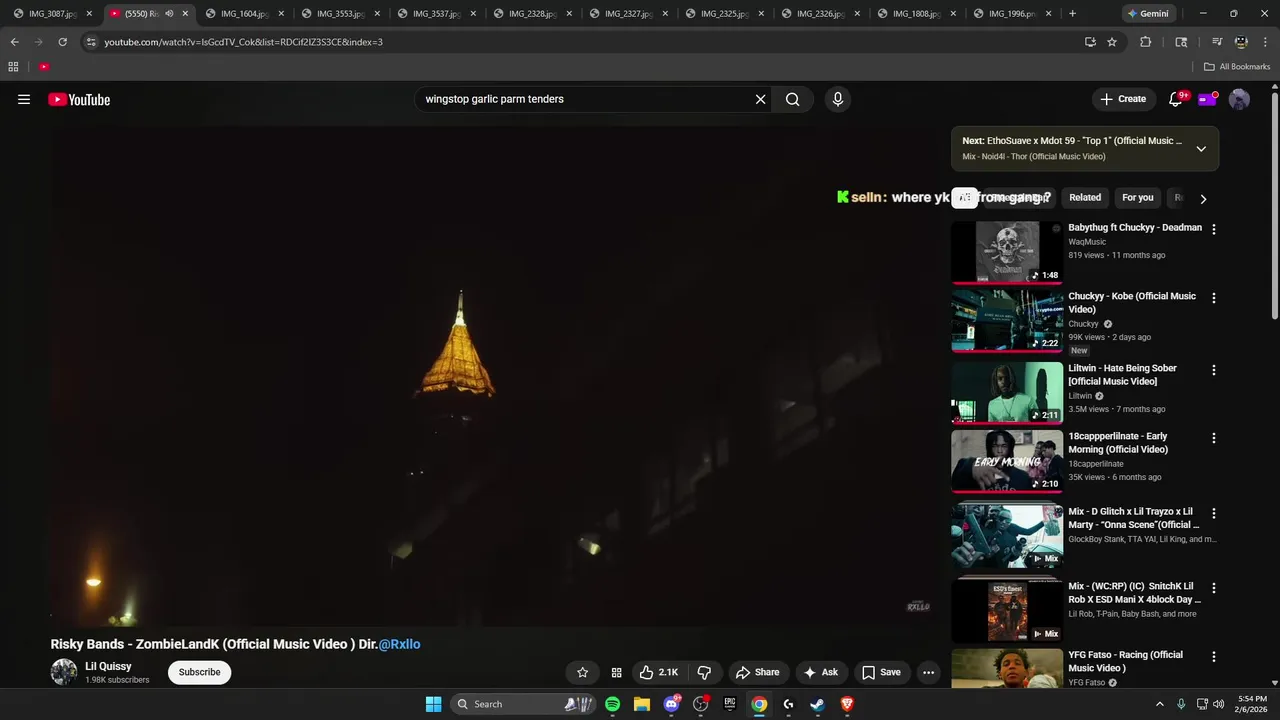Open the Windows Start menu
This screenshot has width=1280, height=720.
(433, 704)
